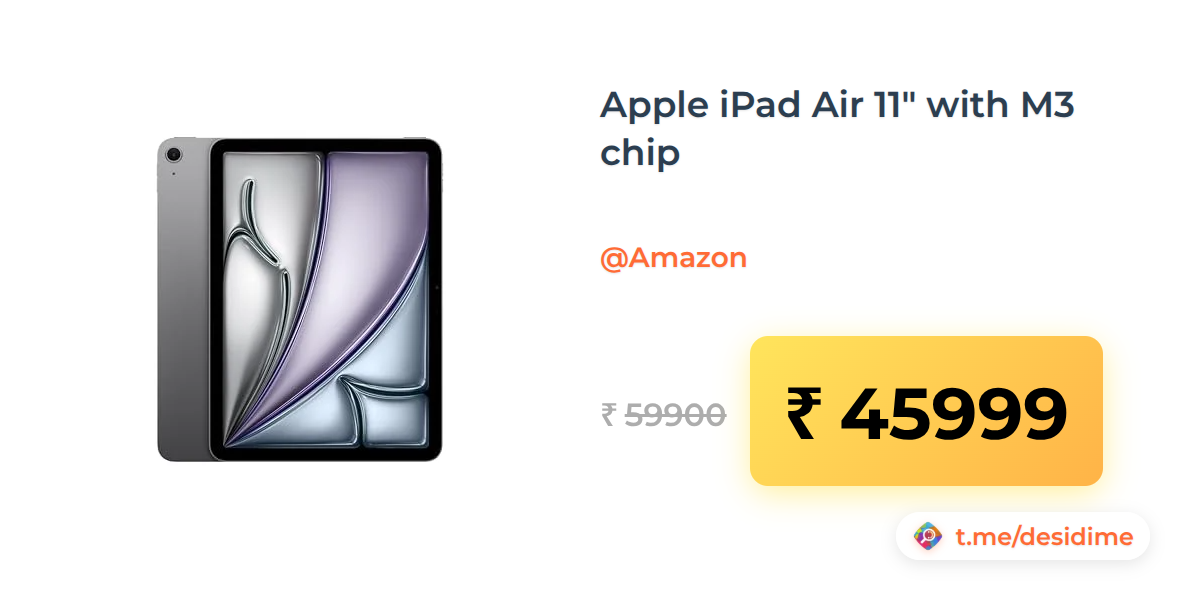Open the t.me/desidime Telegram link
The width and height of the screenshot is (1200, 600).
(1044, 537)
